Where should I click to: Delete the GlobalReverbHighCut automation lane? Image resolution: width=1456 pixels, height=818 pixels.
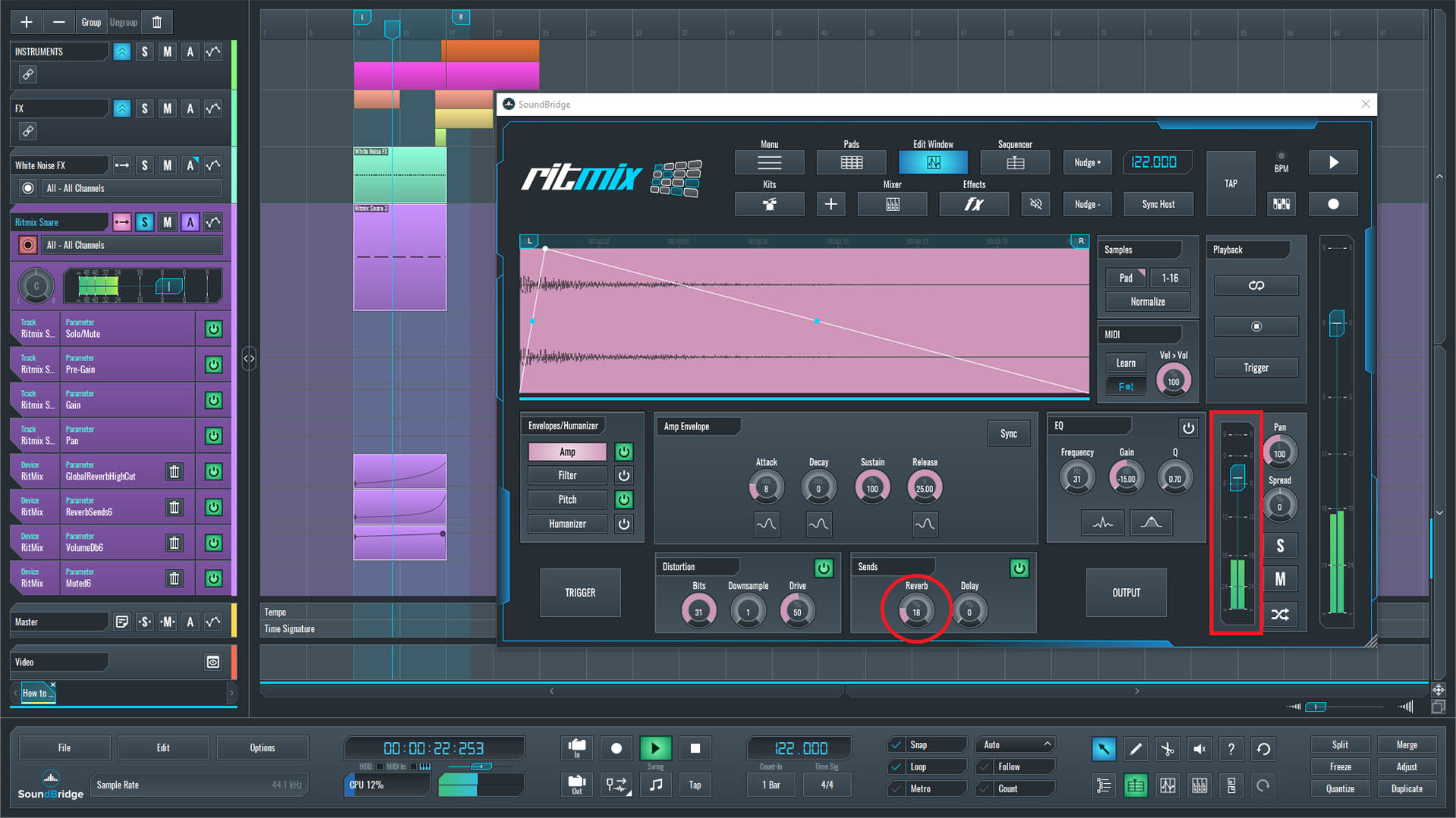click(x=174, y=471)
